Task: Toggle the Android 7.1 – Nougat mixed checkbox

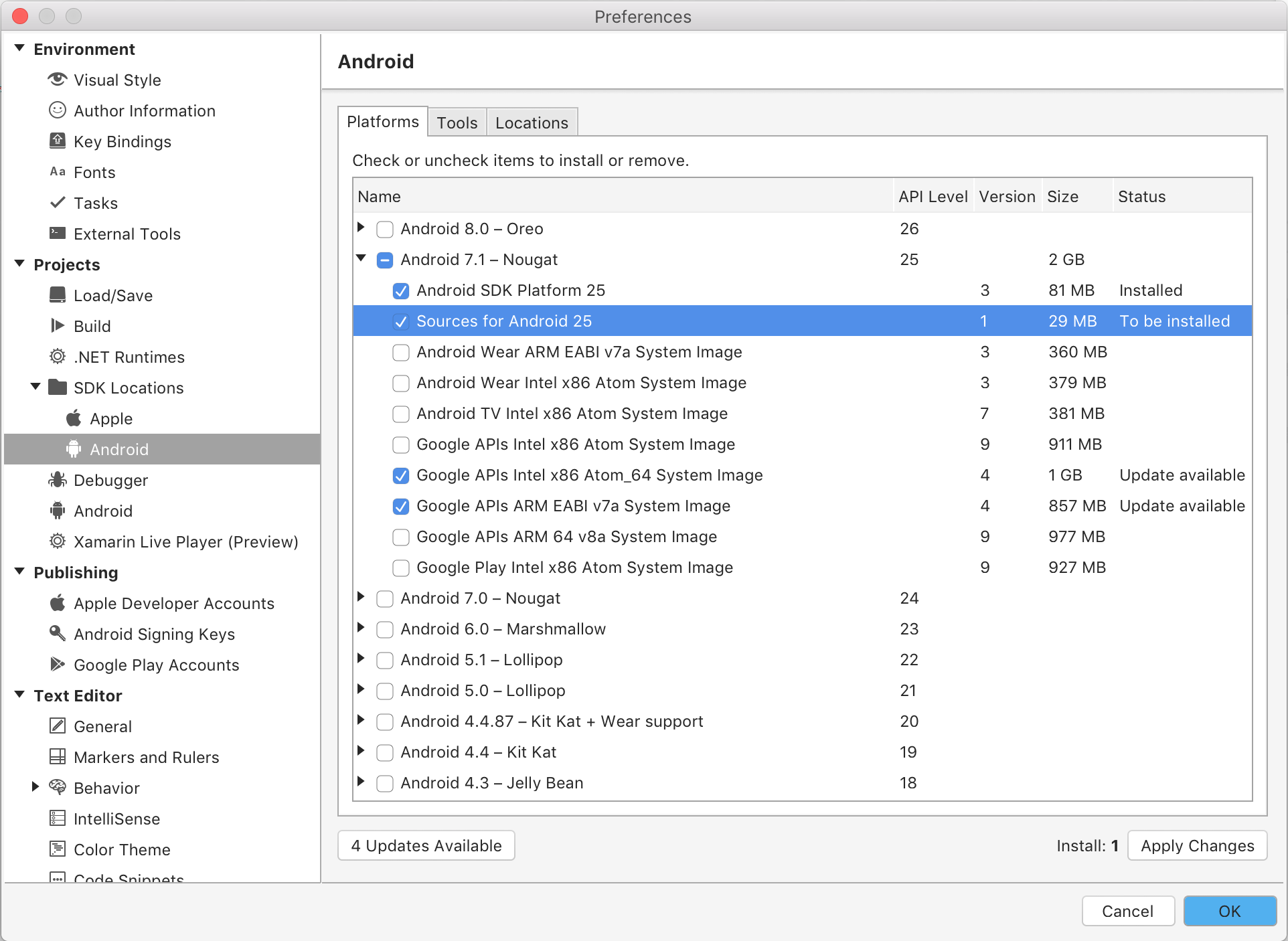Action: coord(385,260)
